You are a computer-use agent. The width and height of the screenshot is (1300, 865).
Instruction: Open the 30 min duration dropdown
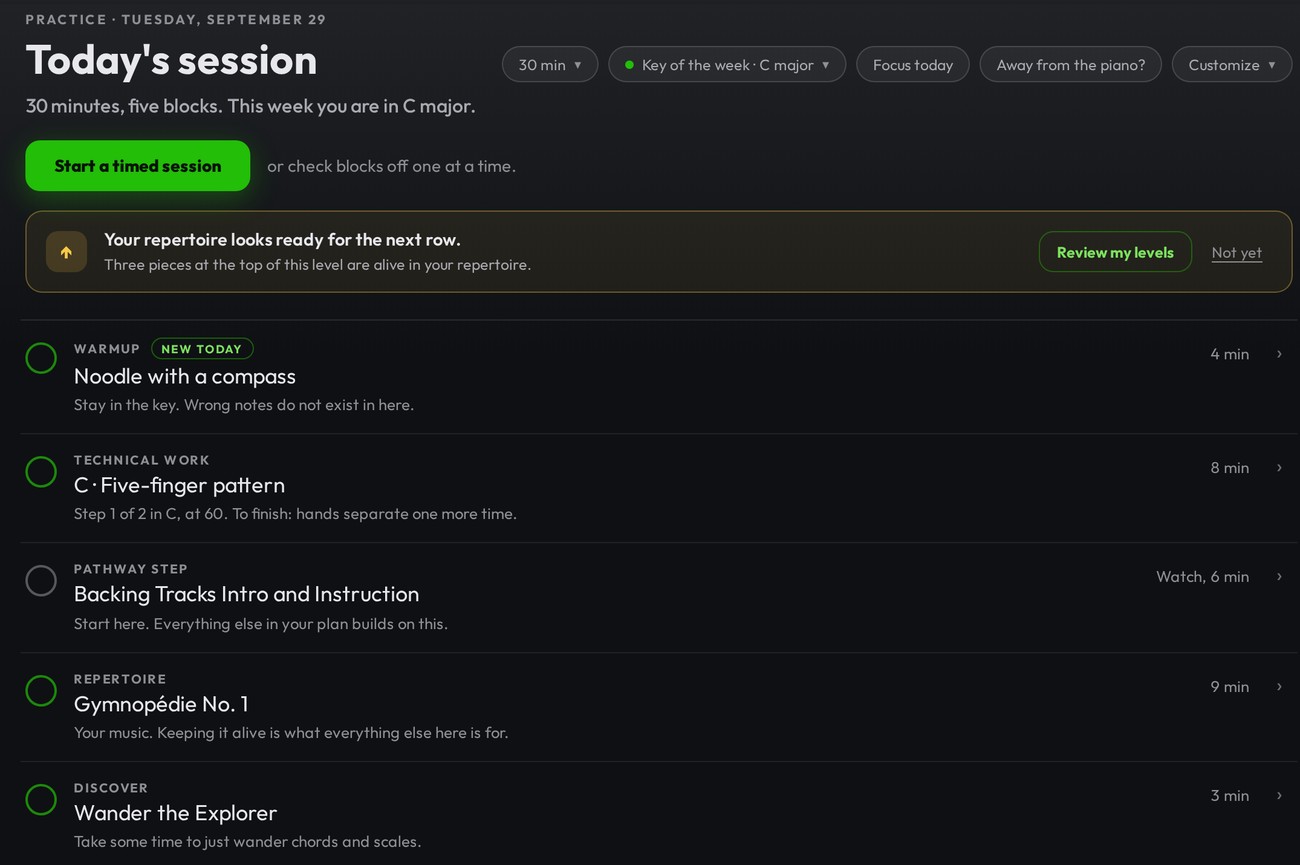coord(550,65)
